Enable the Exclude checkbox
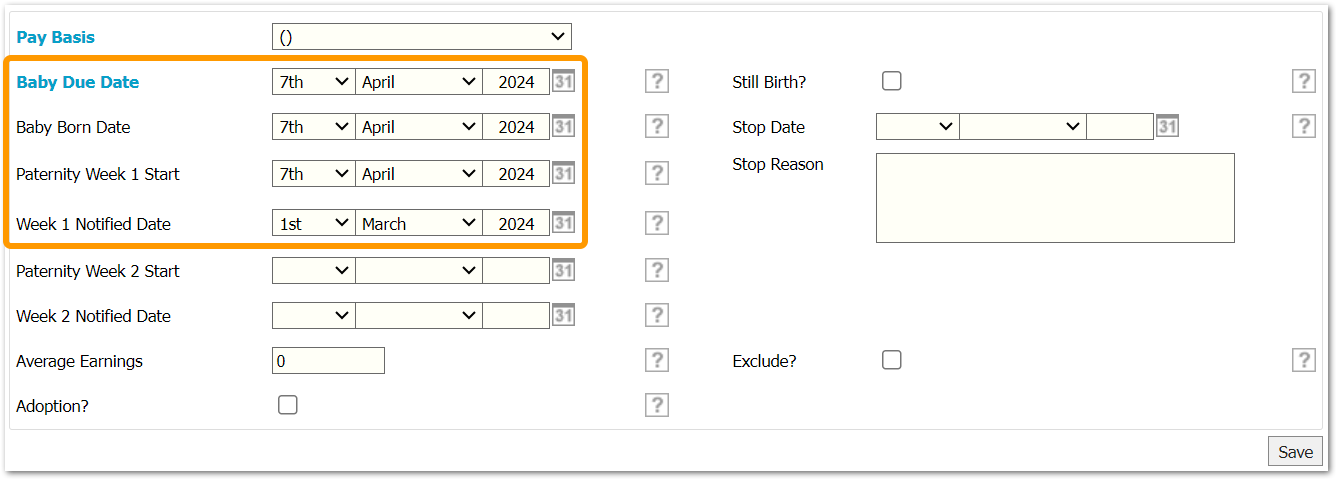This screenshot has height=480, width=1336. [x=892, y=360]
